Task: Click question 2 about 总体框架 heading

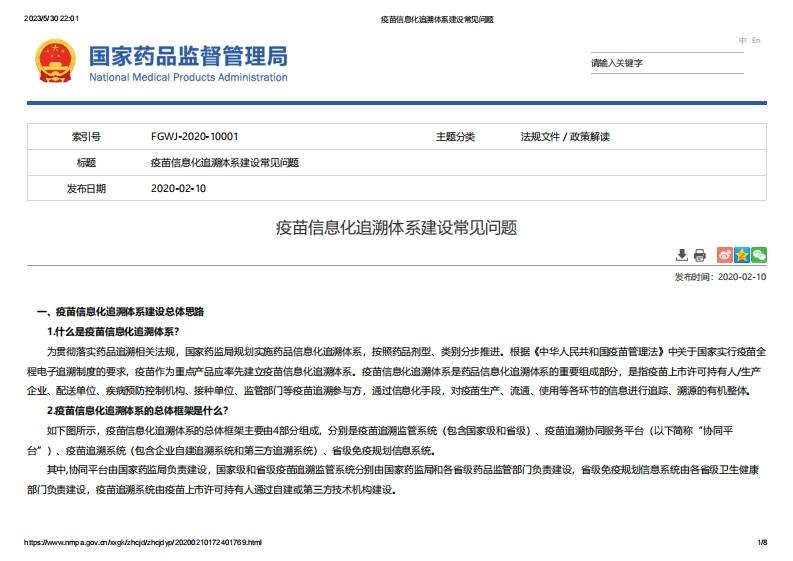Action: [x=138, y=410]
